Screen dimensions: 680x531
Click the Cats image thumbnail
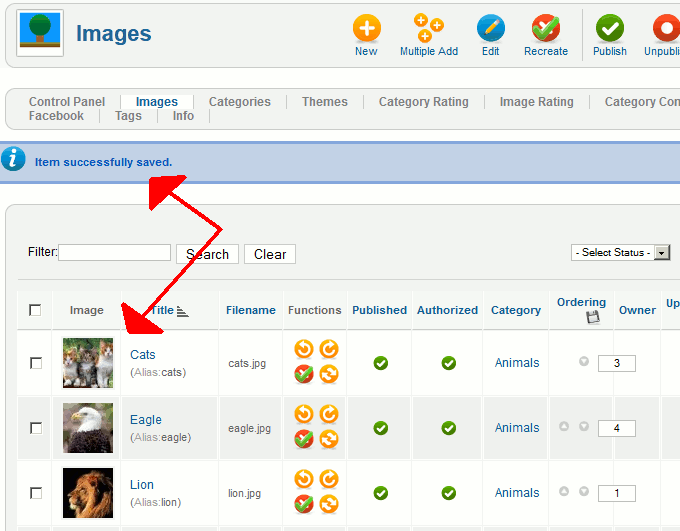point(88,363)
